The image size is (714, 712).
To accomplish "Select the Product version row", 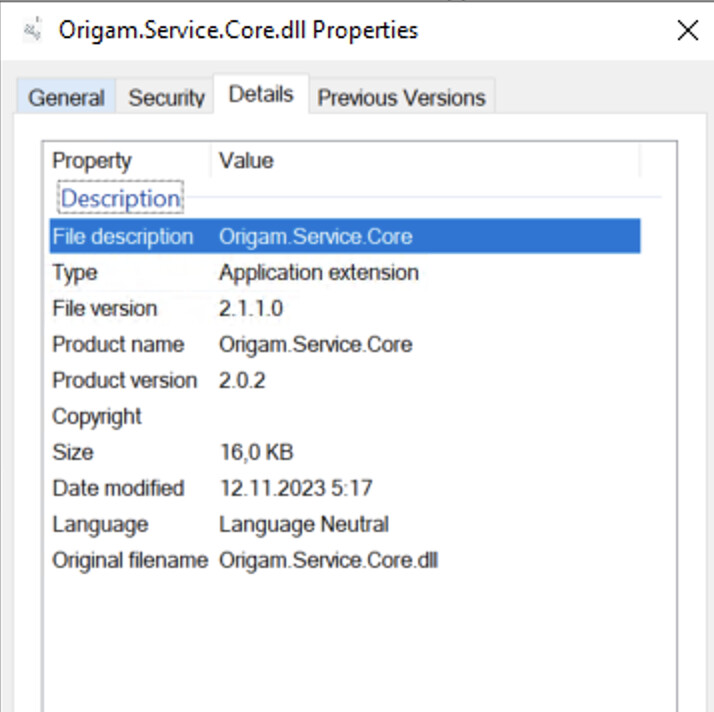I will (x=345, y=381).
